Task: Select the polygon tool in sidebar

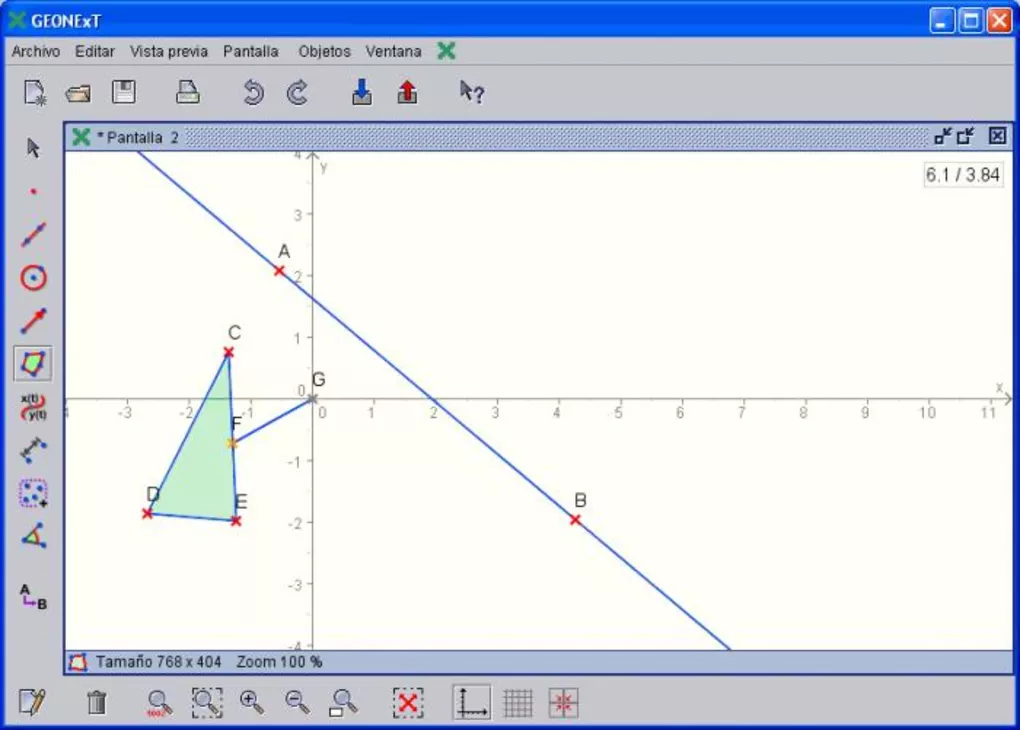Action: (34, 363)
